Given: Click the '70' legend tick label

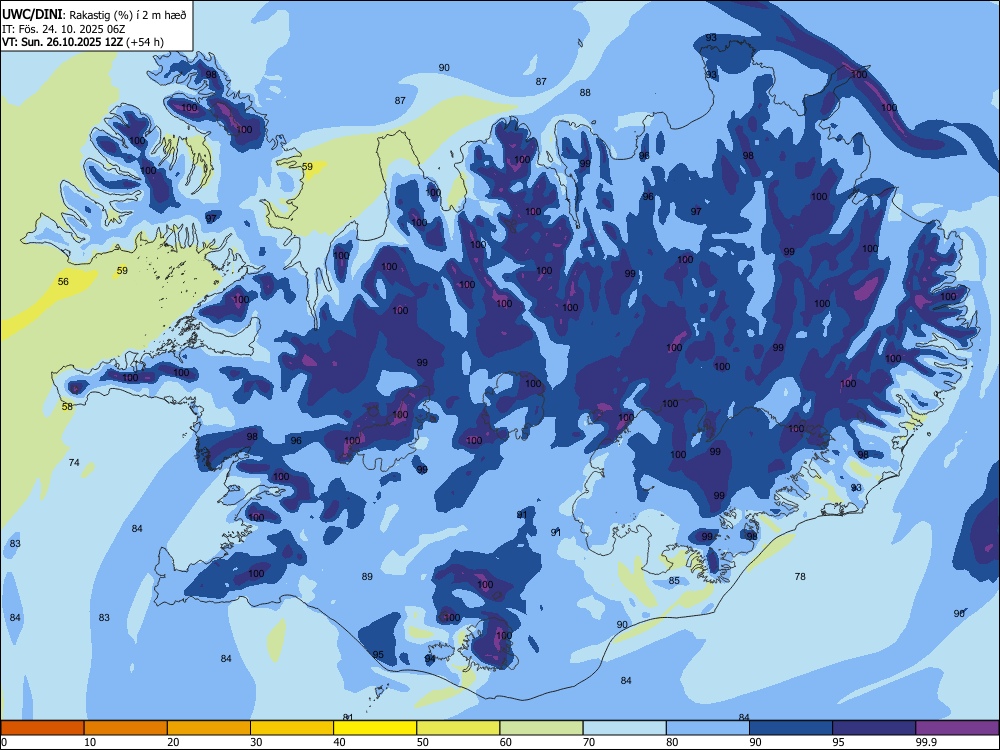Looking at the screenshot, I should tap(589, 742).
